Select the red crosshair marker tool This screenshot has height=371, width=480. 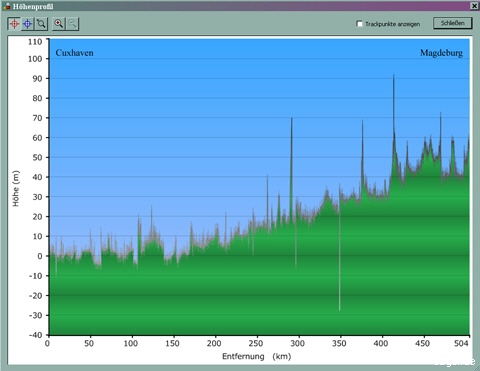pos(14,24)
